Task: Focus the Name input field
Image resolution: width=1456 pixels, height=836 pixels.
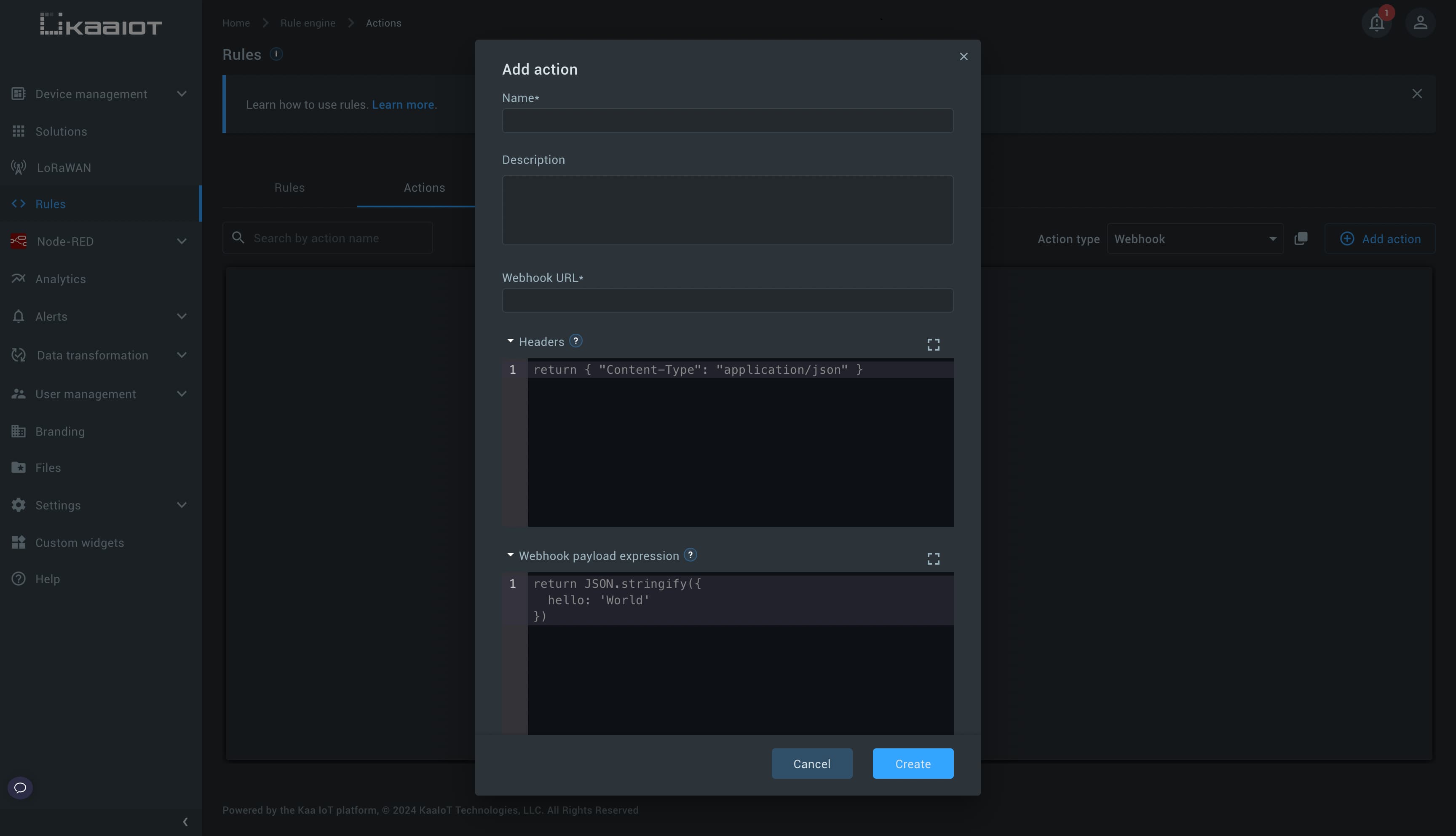Action: (728, 121)
